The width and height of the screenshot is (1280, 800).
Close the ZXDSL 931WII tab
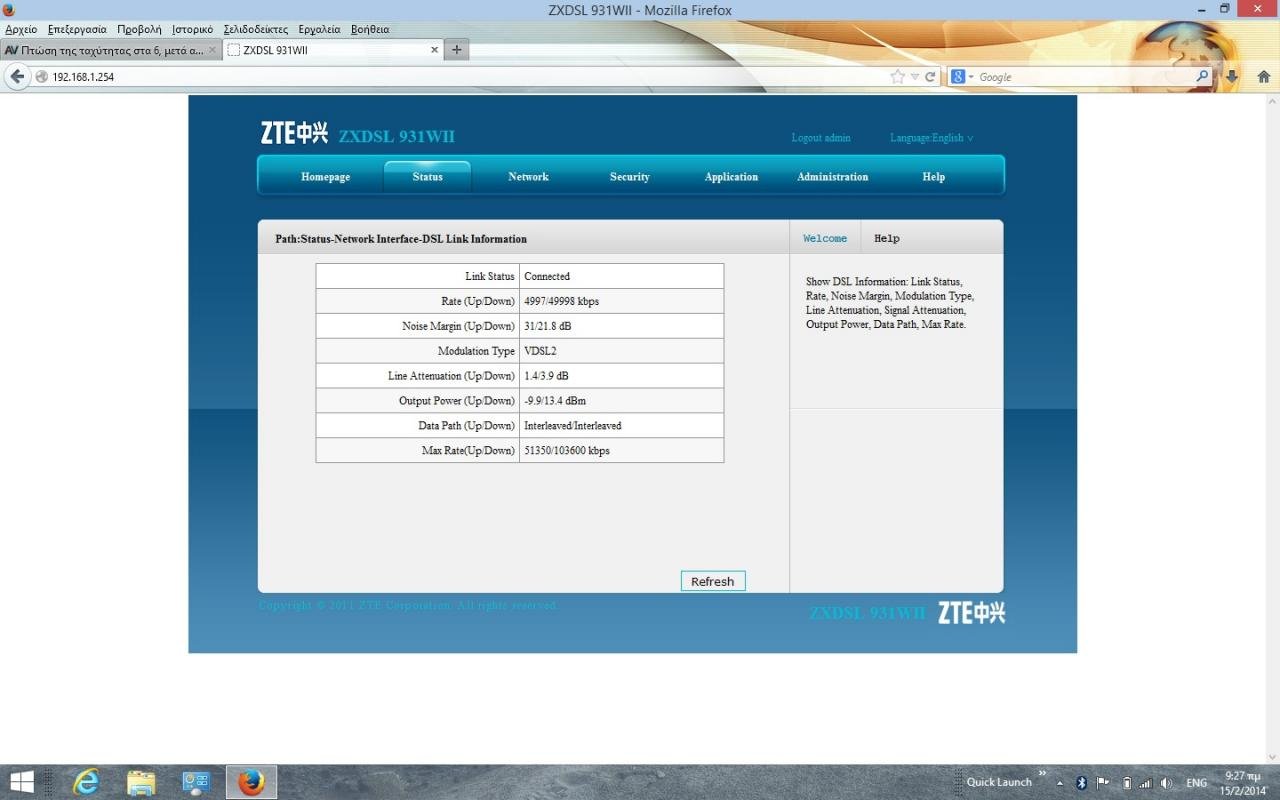[x=434, y=49]
